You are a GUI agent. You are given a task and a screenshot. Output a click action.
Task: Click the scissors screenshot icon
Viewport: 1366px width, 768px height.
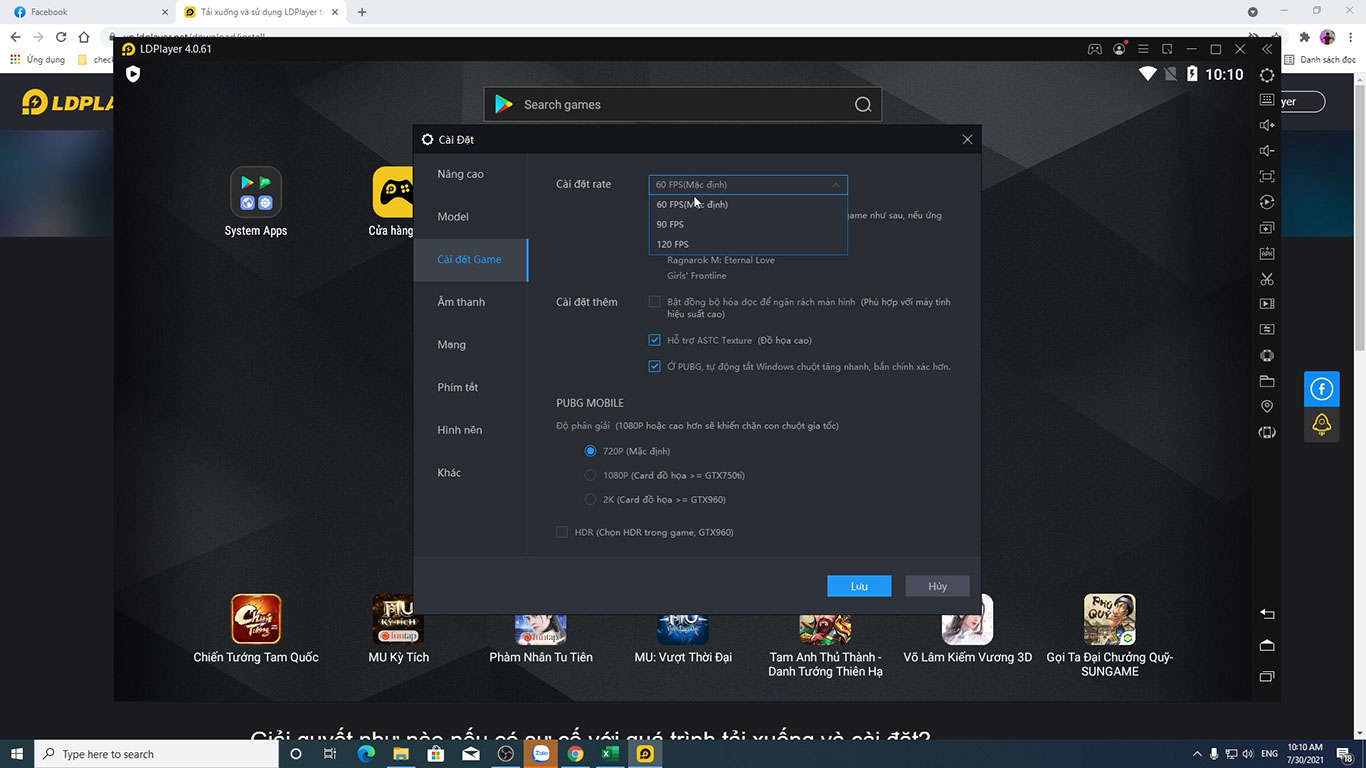tap(1267, 279)
